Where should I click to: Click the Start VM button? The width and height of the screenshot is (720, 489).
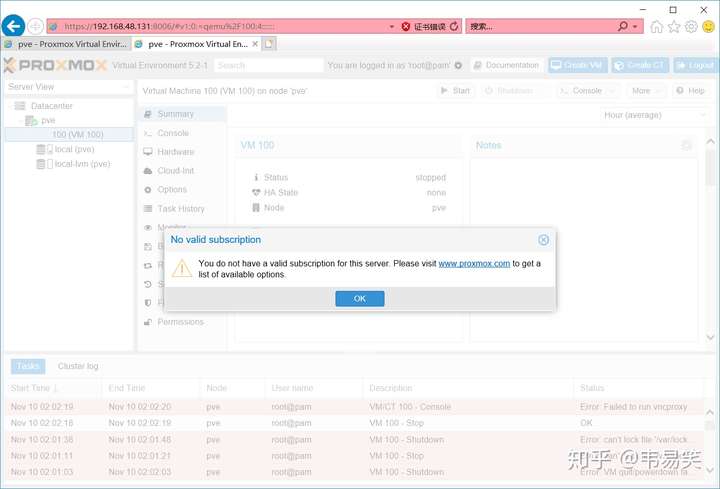coord(455,91)
